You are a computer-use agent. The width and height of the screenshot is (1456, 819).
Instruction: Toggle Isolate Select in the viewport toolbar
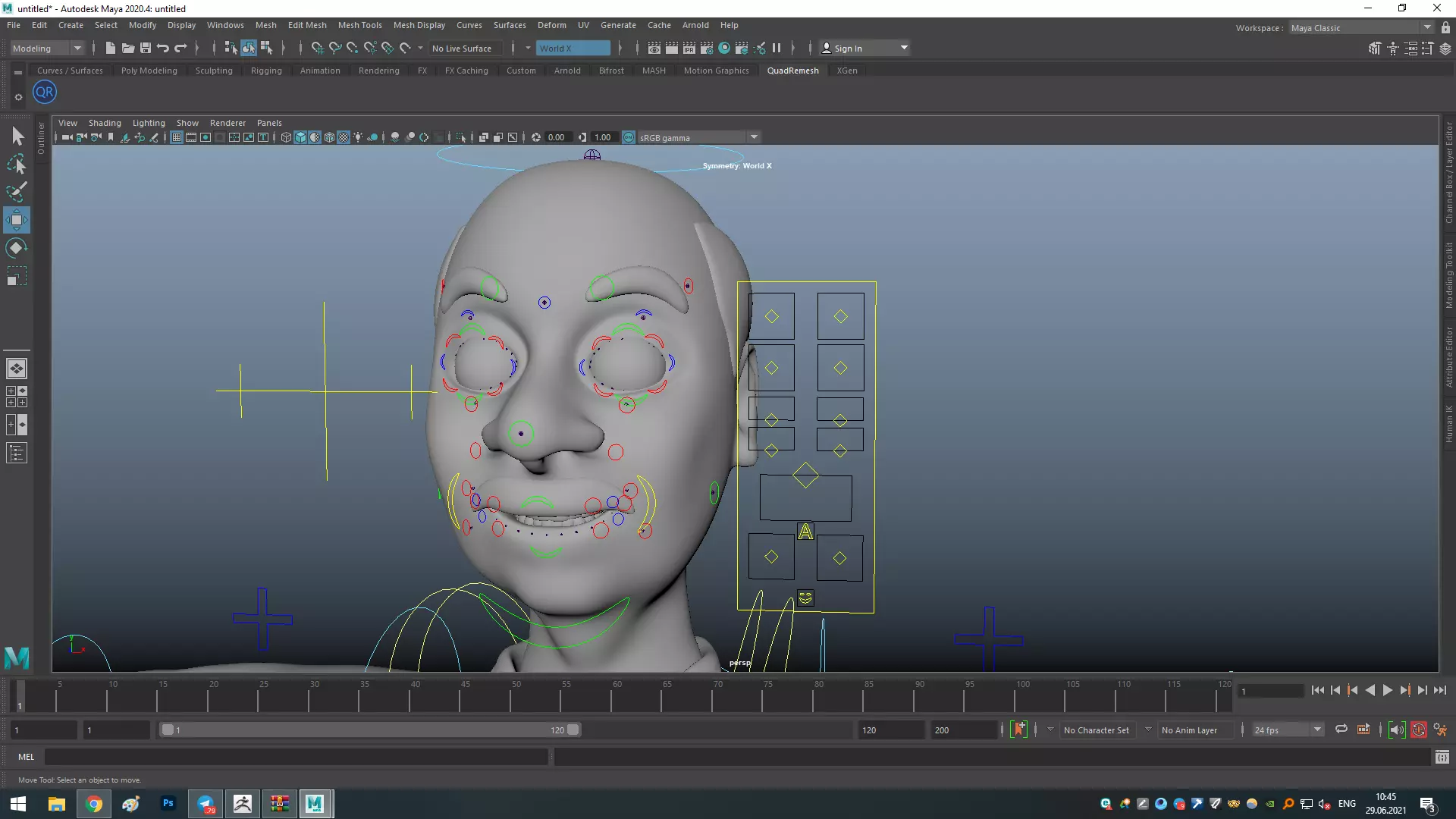point(461,137)
